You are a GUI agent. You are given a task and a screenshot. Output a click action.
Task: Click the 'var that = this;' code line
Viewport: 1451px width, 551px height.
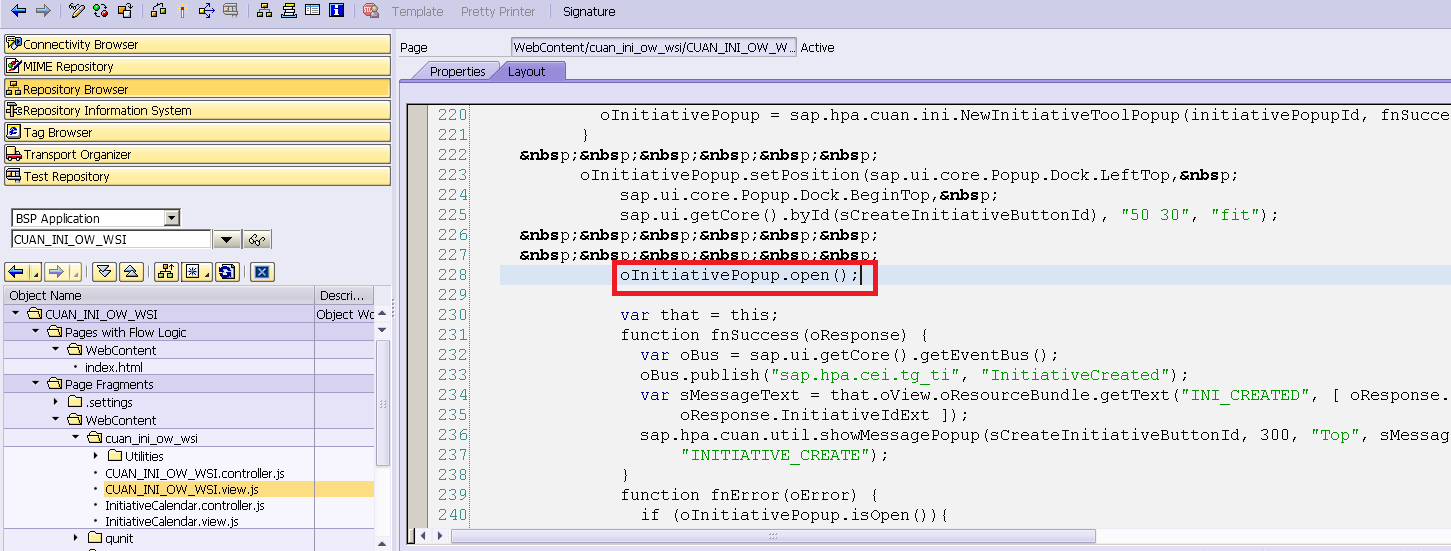[698, 315]
